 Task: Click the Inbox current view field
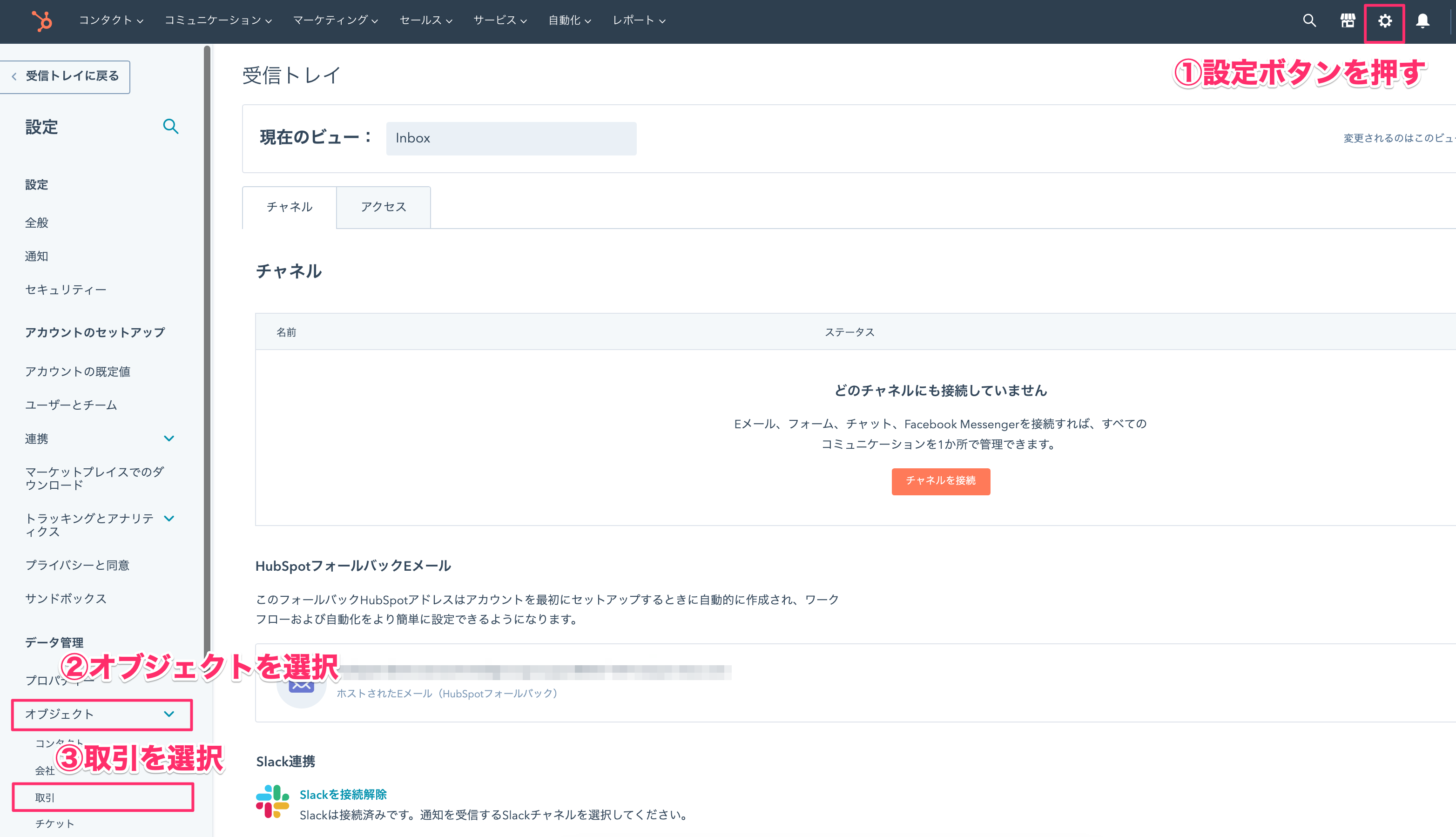tap(511, 139)
